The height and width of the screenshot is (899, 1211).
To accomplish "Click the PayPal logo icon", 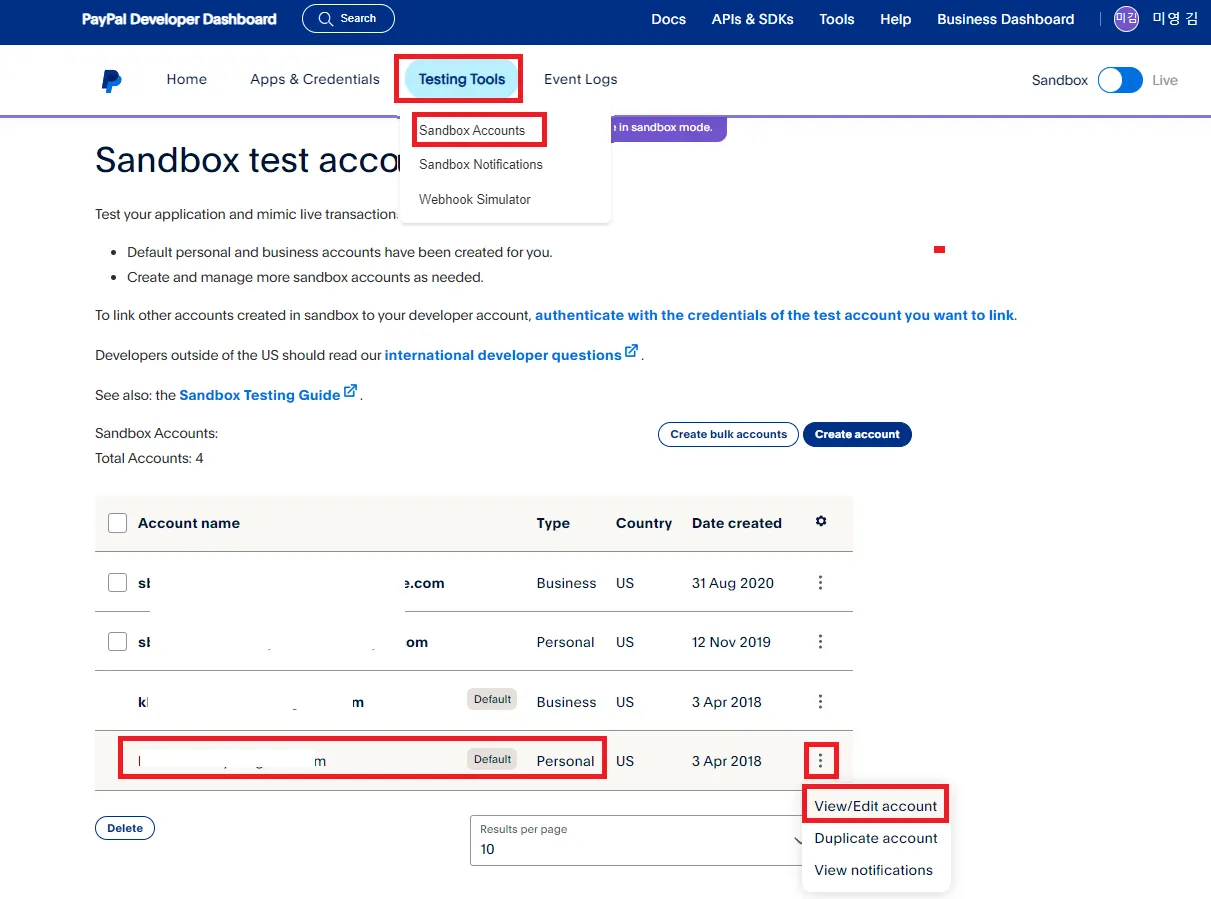I will pyautogui.click(x=112, y=81).
